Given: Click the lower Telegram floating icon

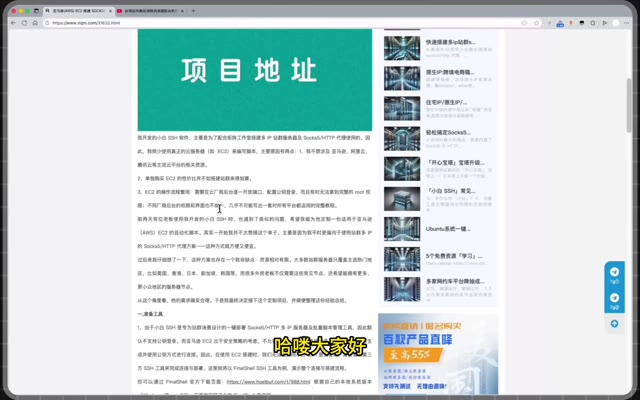Looking at the screenshot, I should coord(614,298).
